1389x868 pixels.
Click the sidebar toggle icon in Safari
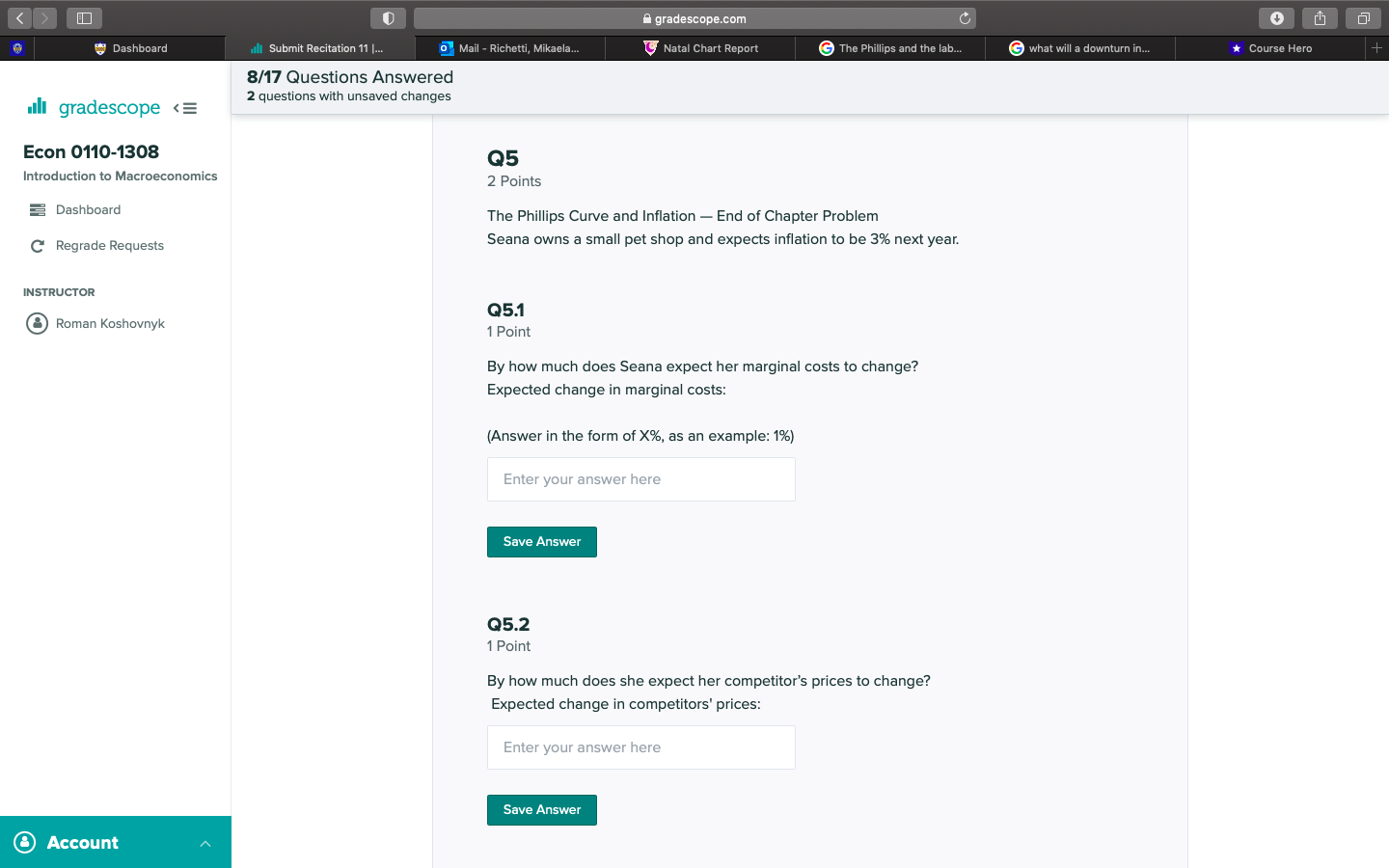(83, 17)
